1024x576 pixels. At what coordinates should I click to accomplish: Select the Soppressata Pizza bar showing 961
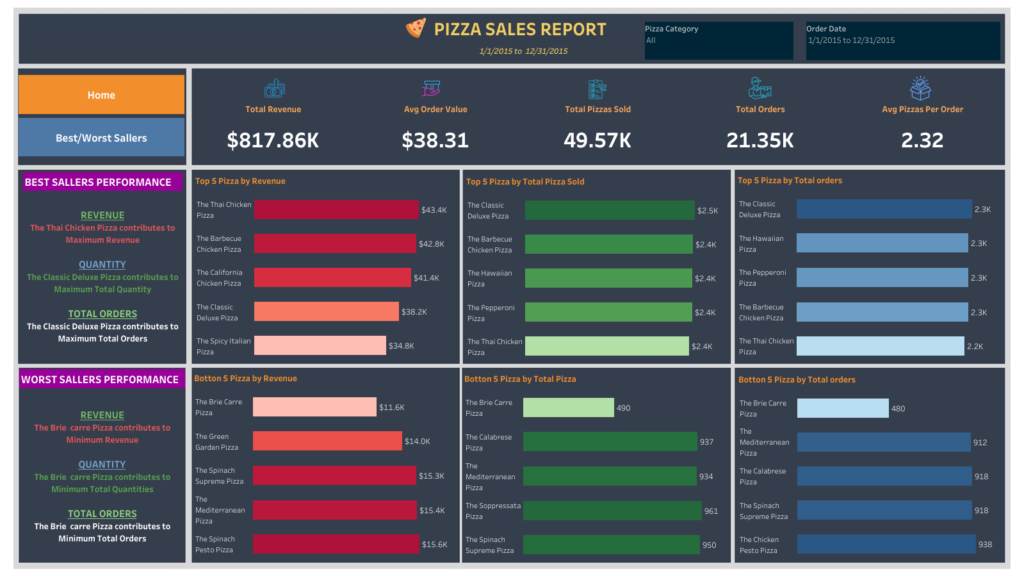[x=612, y=510]
